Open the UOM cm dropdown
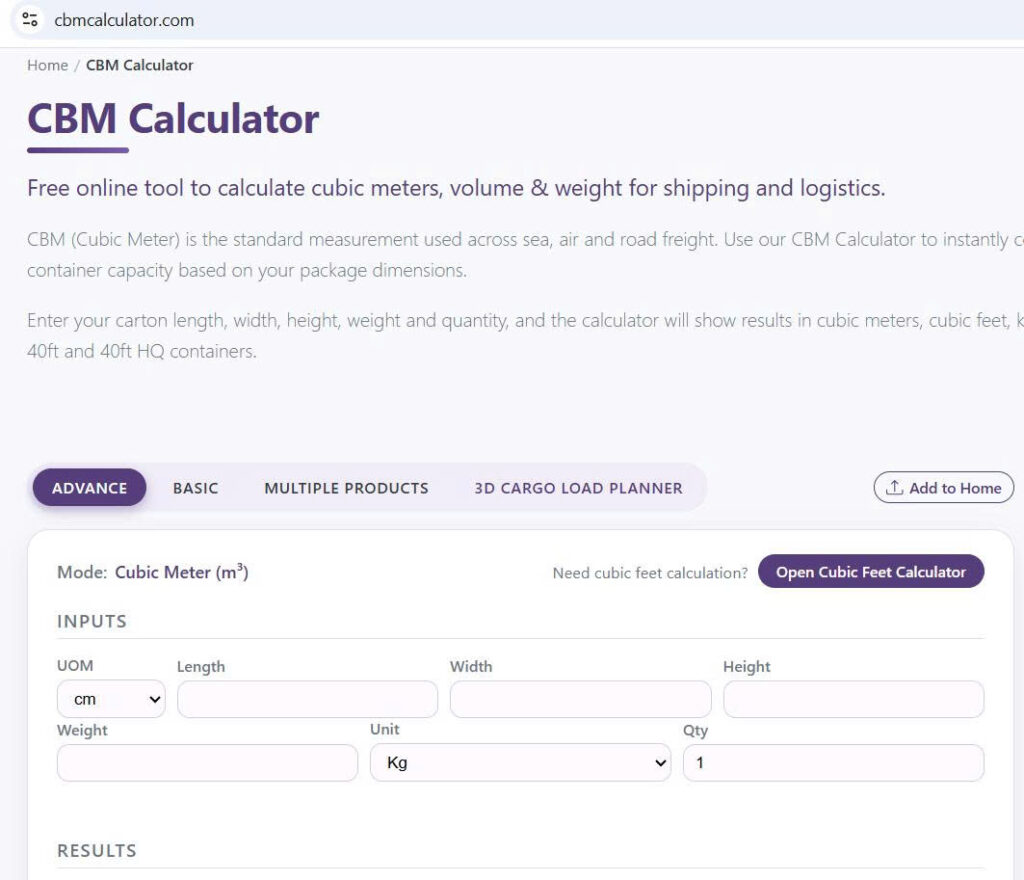The height and width of the screenshot is (880, 1024). pyautogui.click(x=111, y=699)
